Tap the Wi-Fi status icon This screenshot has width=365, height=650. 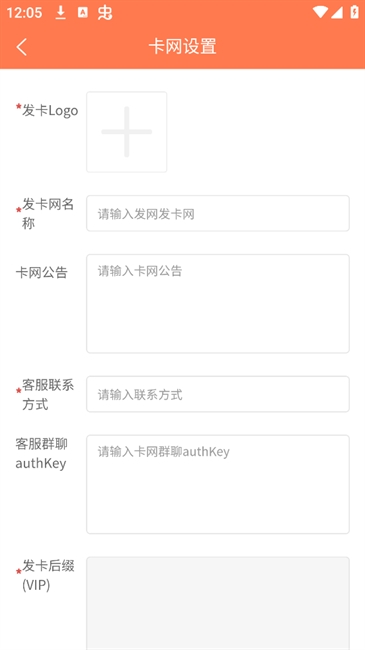click(320, 12)
